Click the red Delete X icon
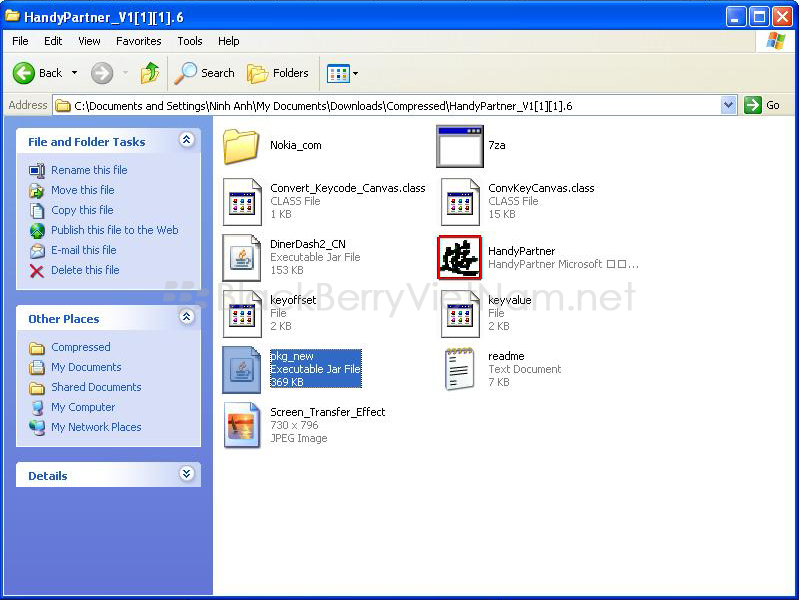 point(37,270)
